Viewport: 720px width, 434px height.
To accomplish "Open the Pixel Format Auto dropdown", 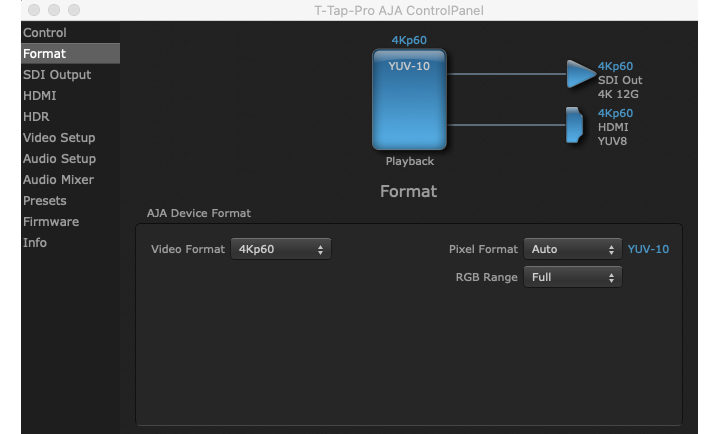I will coord(572,249).
